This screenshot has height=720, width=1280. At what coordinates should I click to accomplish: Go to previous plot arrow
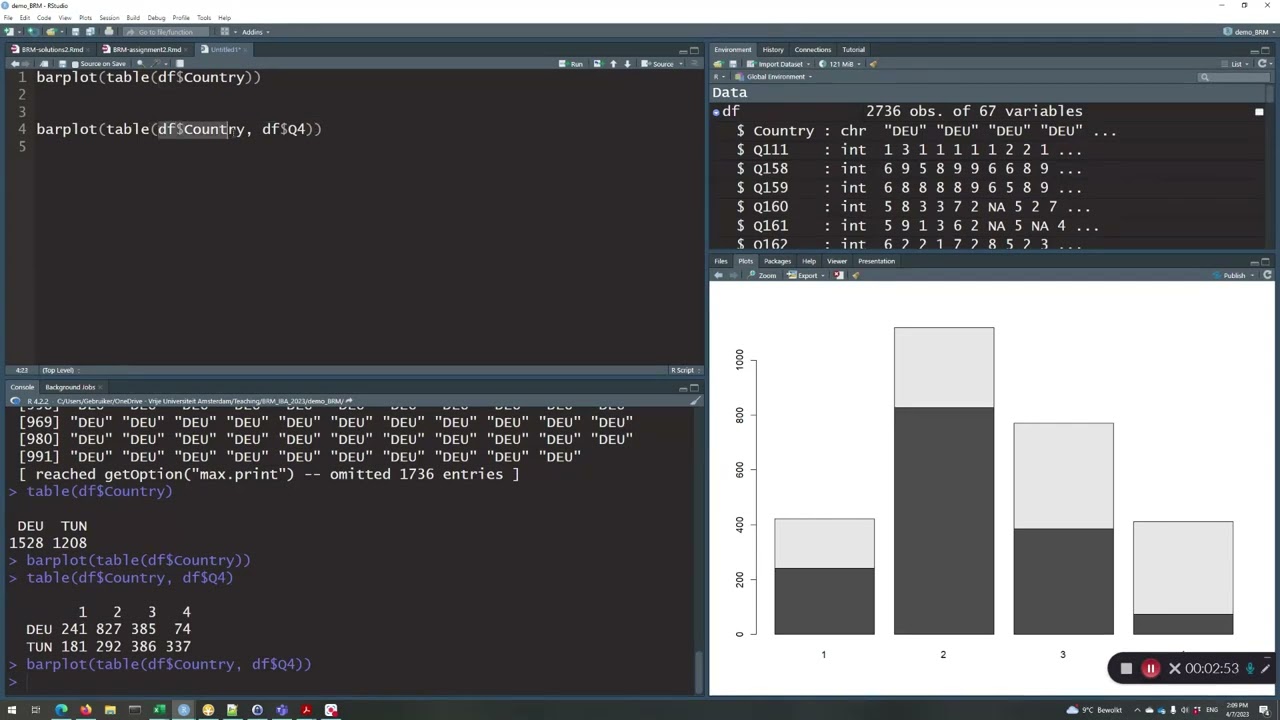coord(718,275)
